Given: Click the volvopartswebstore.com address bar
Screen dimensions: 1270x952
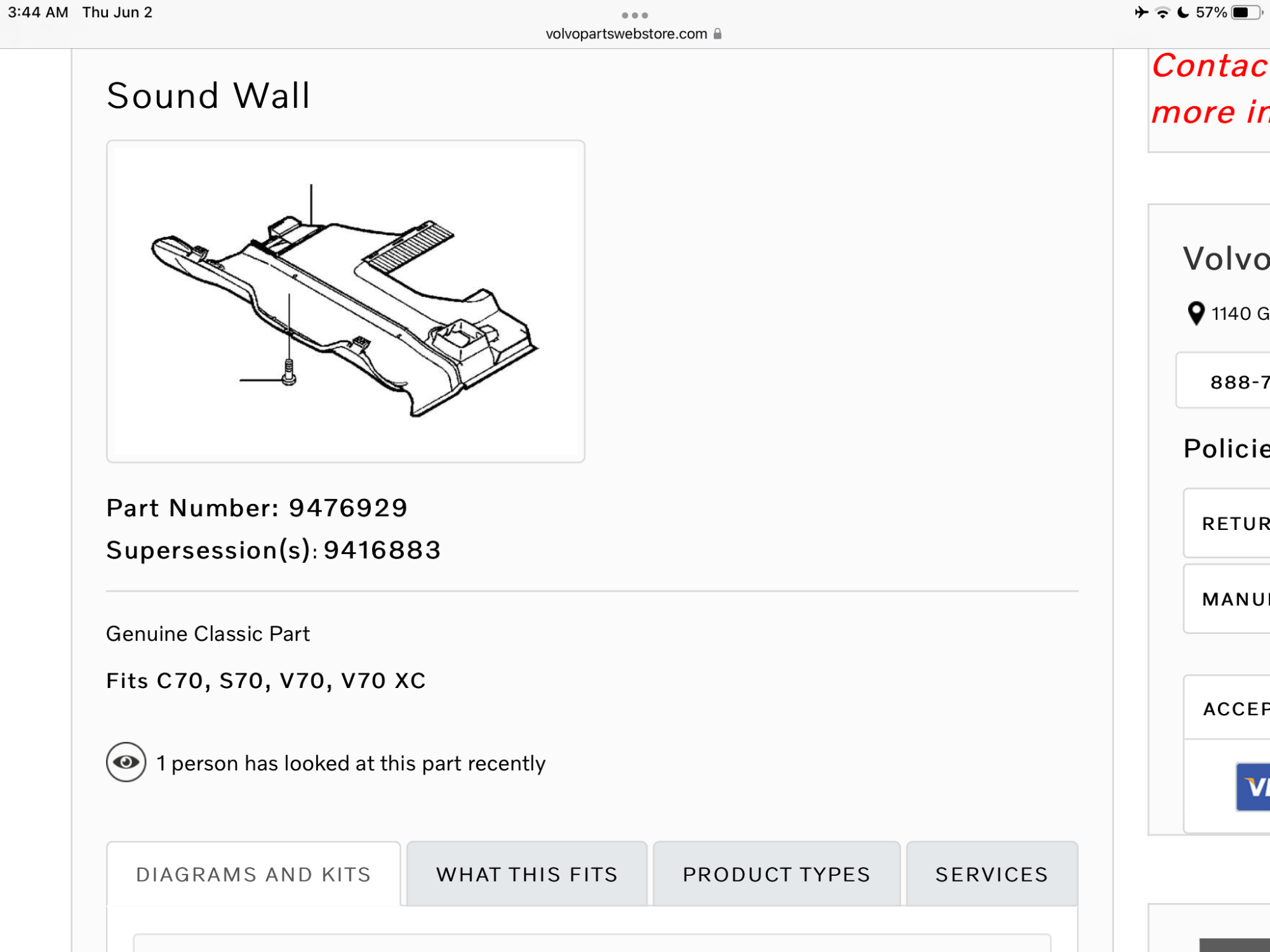Looking at the screenshot, I should (x=626, y=34).
